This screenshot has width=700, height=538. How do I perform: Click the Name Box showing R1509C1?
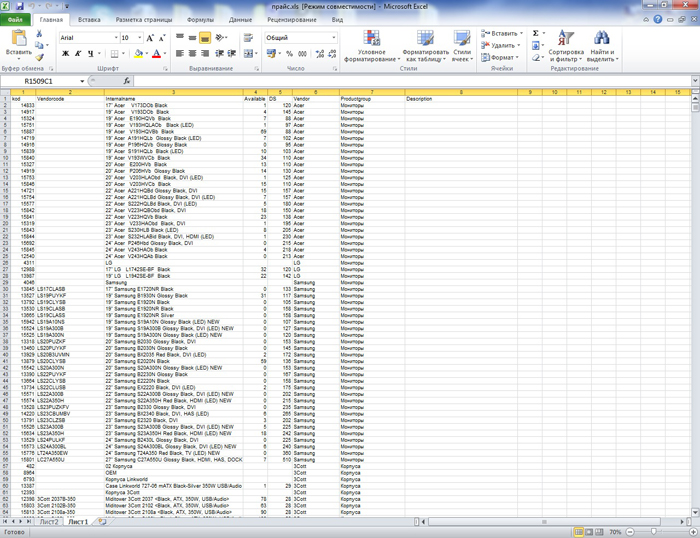click(x=42, y=81)
